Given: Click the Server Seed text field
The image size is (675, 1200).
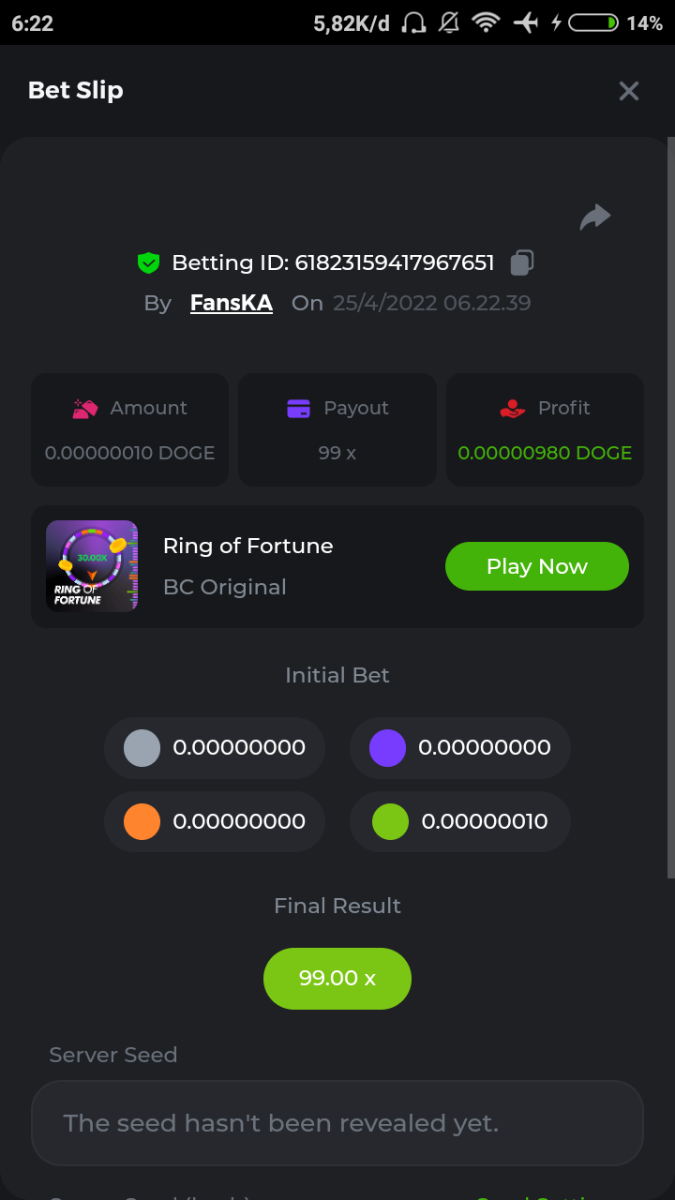Looking at the screenshot, I should (x=337, y=1123).
